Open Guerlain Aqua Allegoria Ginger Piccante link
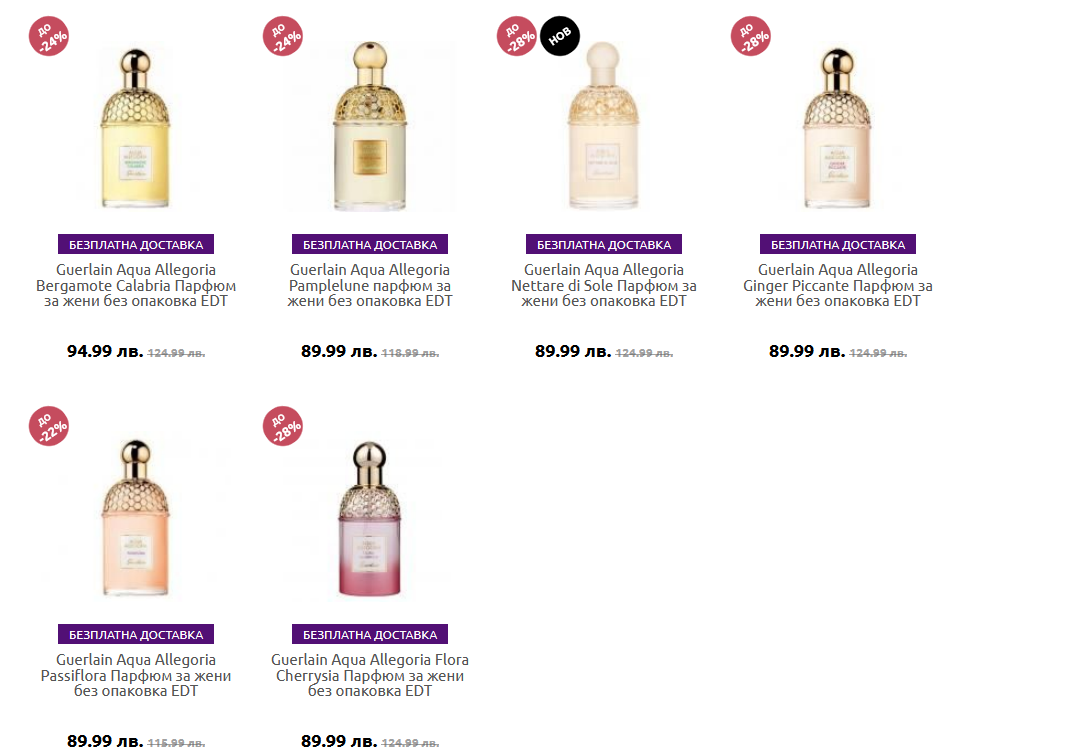 coord(838,285)
